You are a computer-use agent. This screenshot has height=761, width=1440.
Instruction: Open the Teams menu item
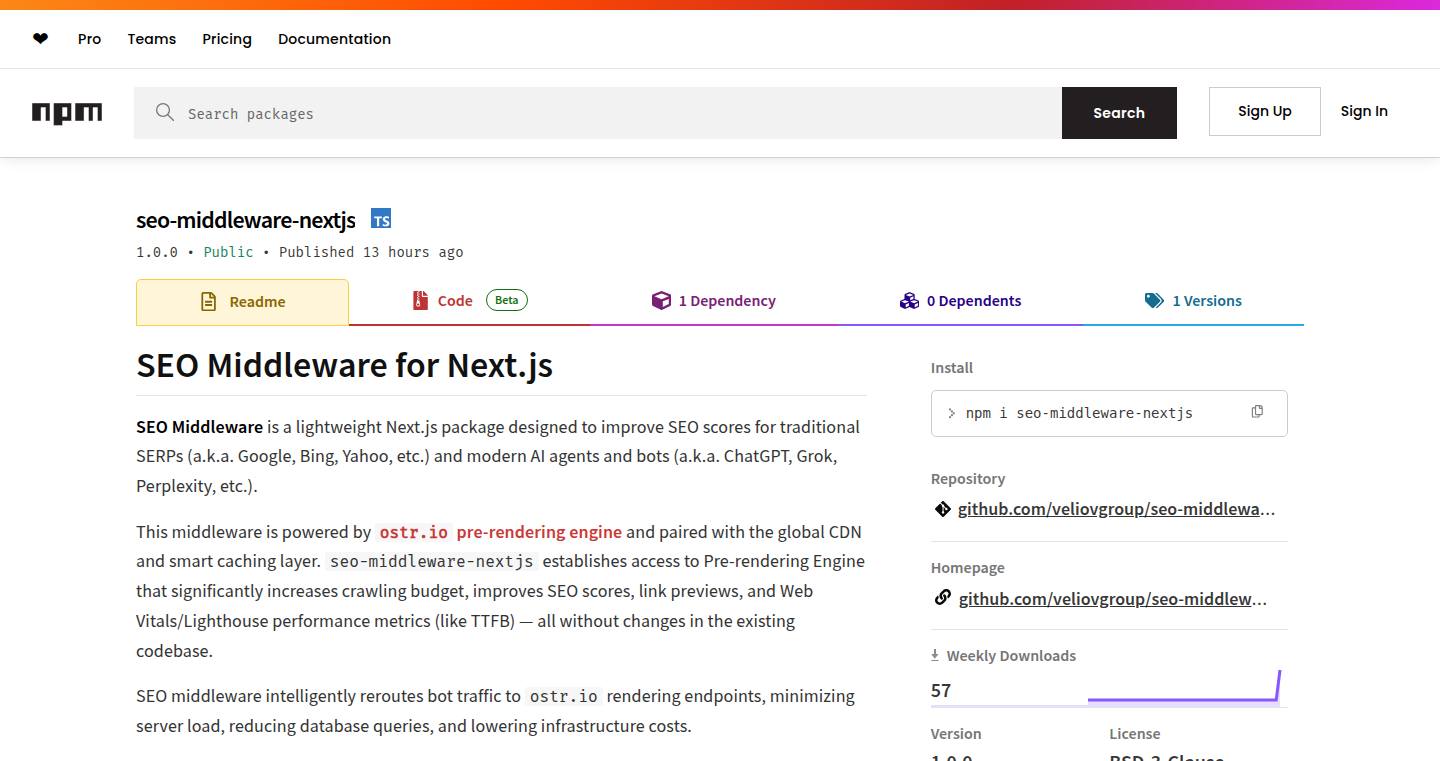(152, 39)
